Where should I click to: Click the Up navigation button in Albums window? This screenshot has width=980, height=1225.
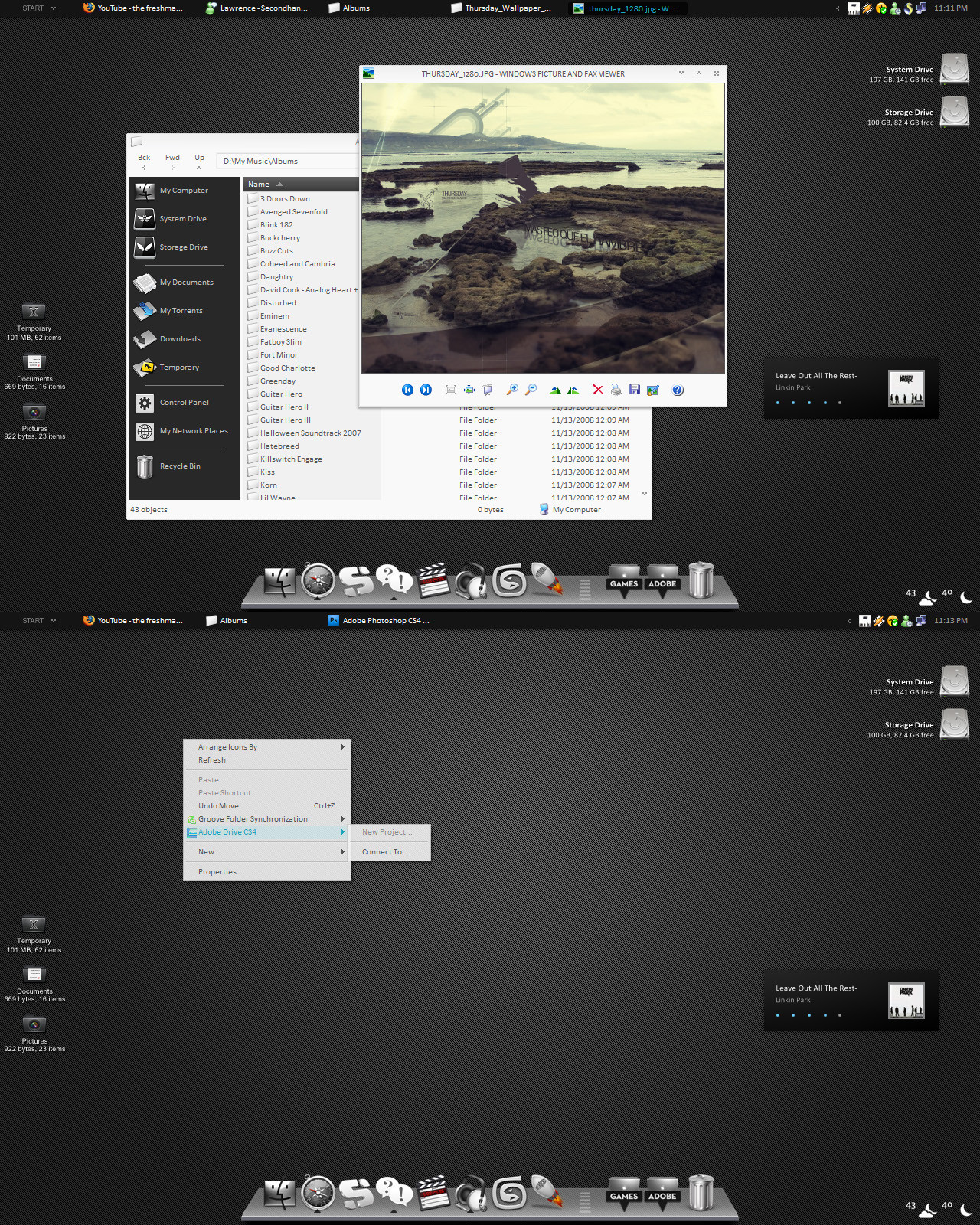[199, 162]
